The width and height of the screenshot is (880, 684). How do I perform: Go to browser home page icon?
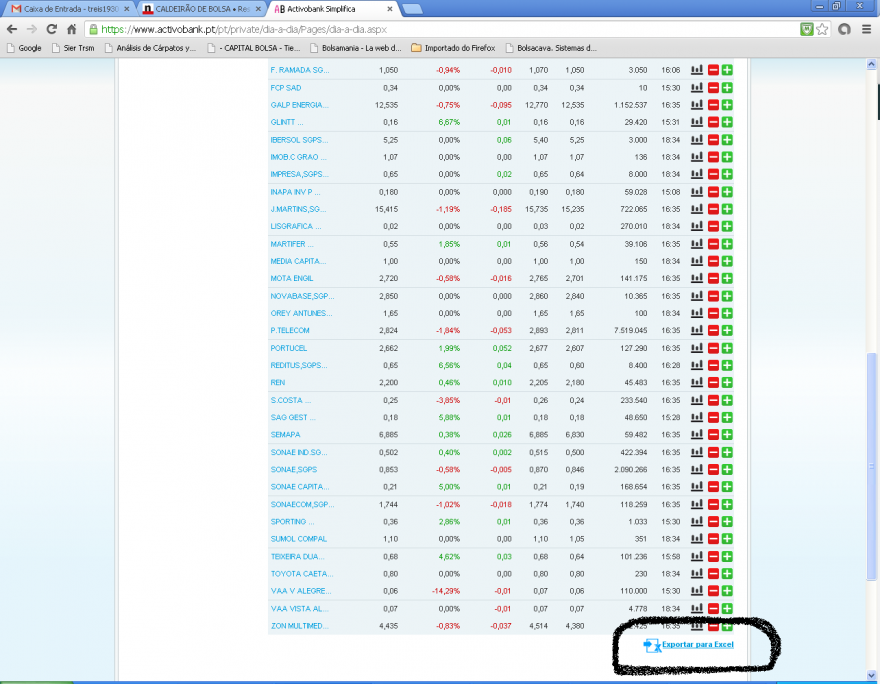(x=71, y=29)
